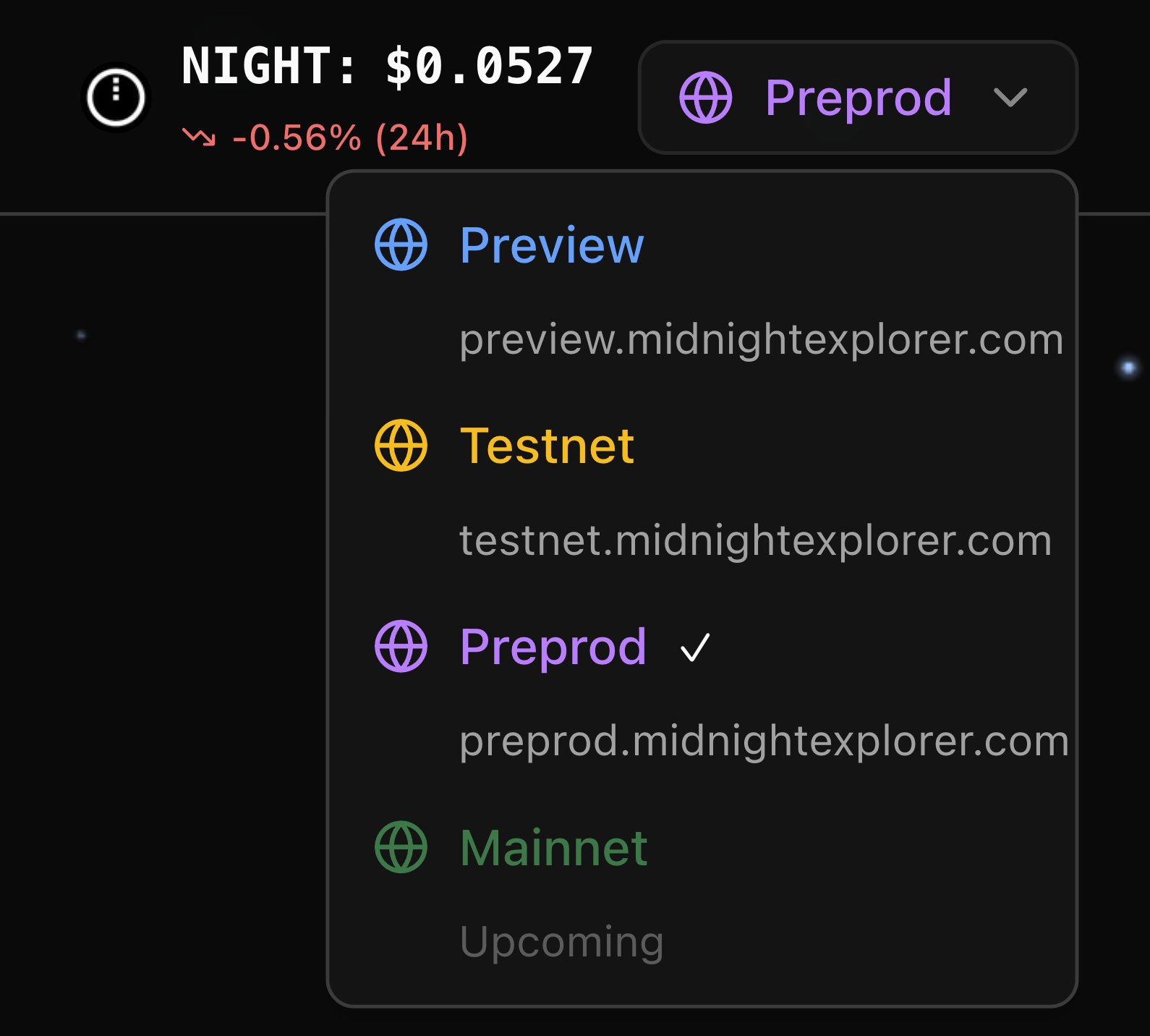Click the -0.56% (24h) price change
Image resolution: width=1150 pixels, height=1036 pixels.
tap(349, 137)
